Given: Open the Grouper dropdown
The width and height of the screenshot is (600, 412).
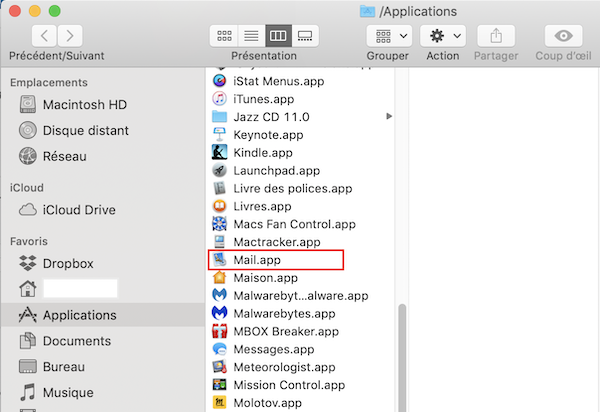Looking at the screenshot, I should (389, 35).
